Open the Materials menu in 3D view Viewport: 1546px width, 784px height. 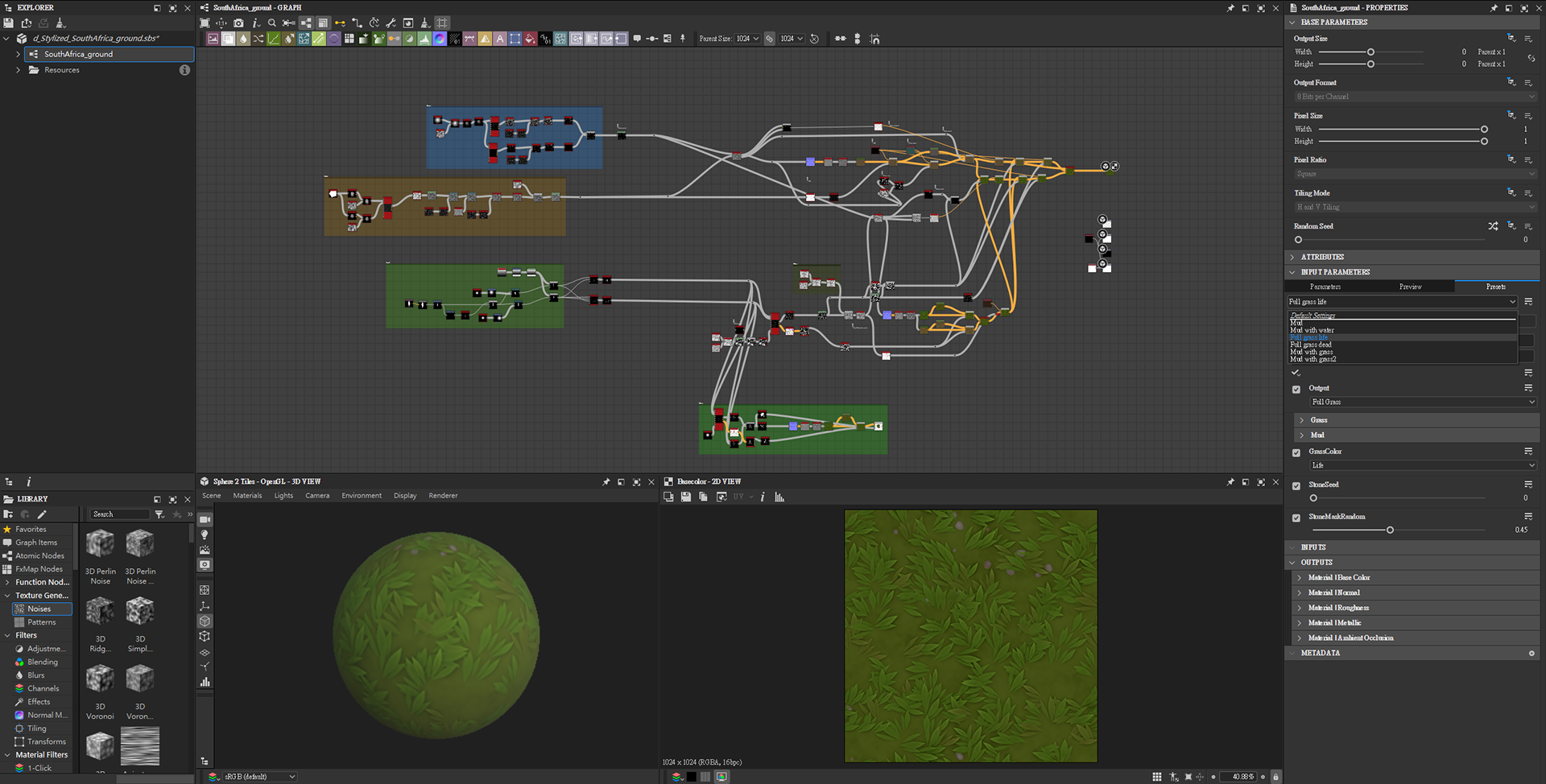pyautogui.click(x=247, y=496)
